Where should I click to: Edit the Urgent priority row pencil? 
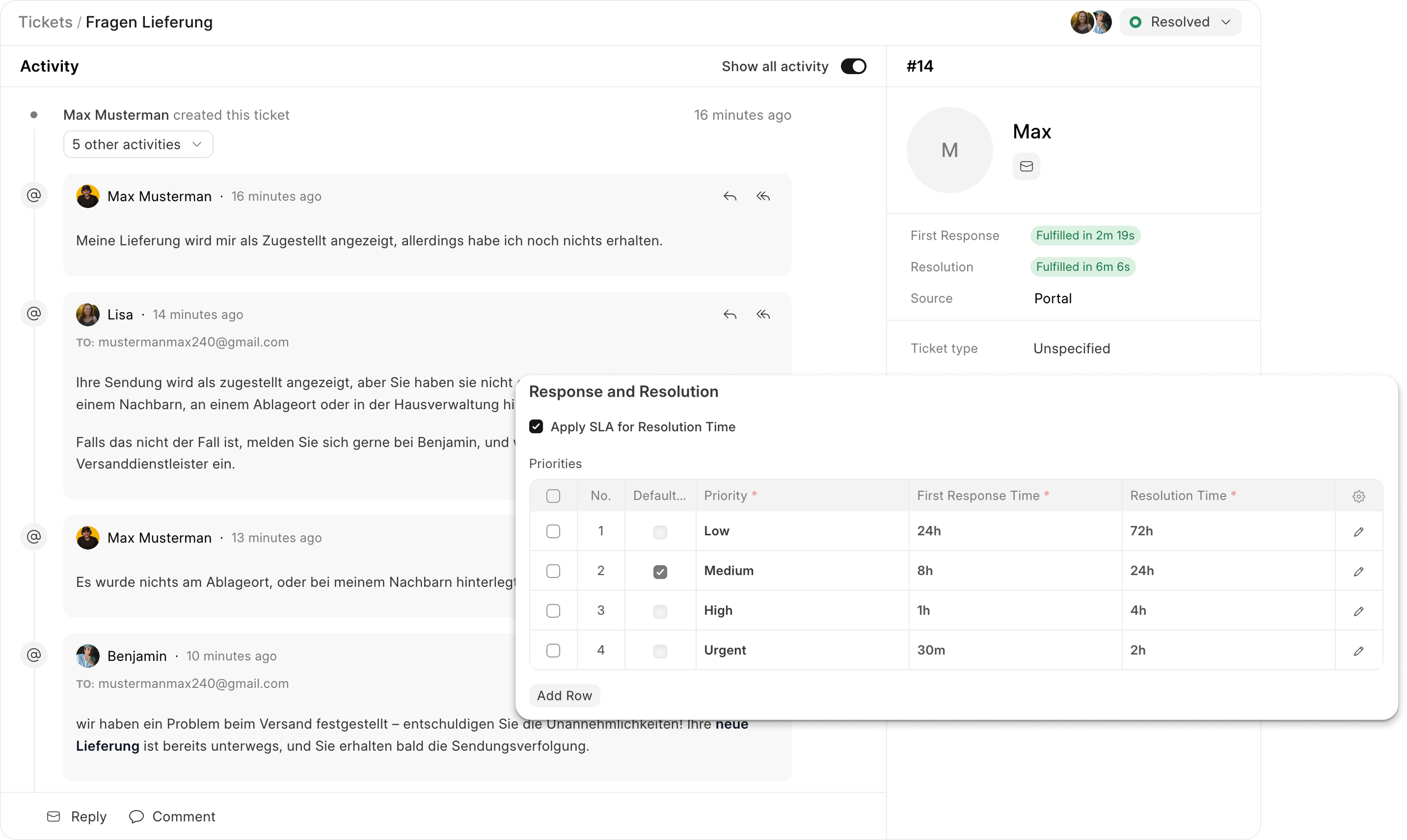(1358, 651)
